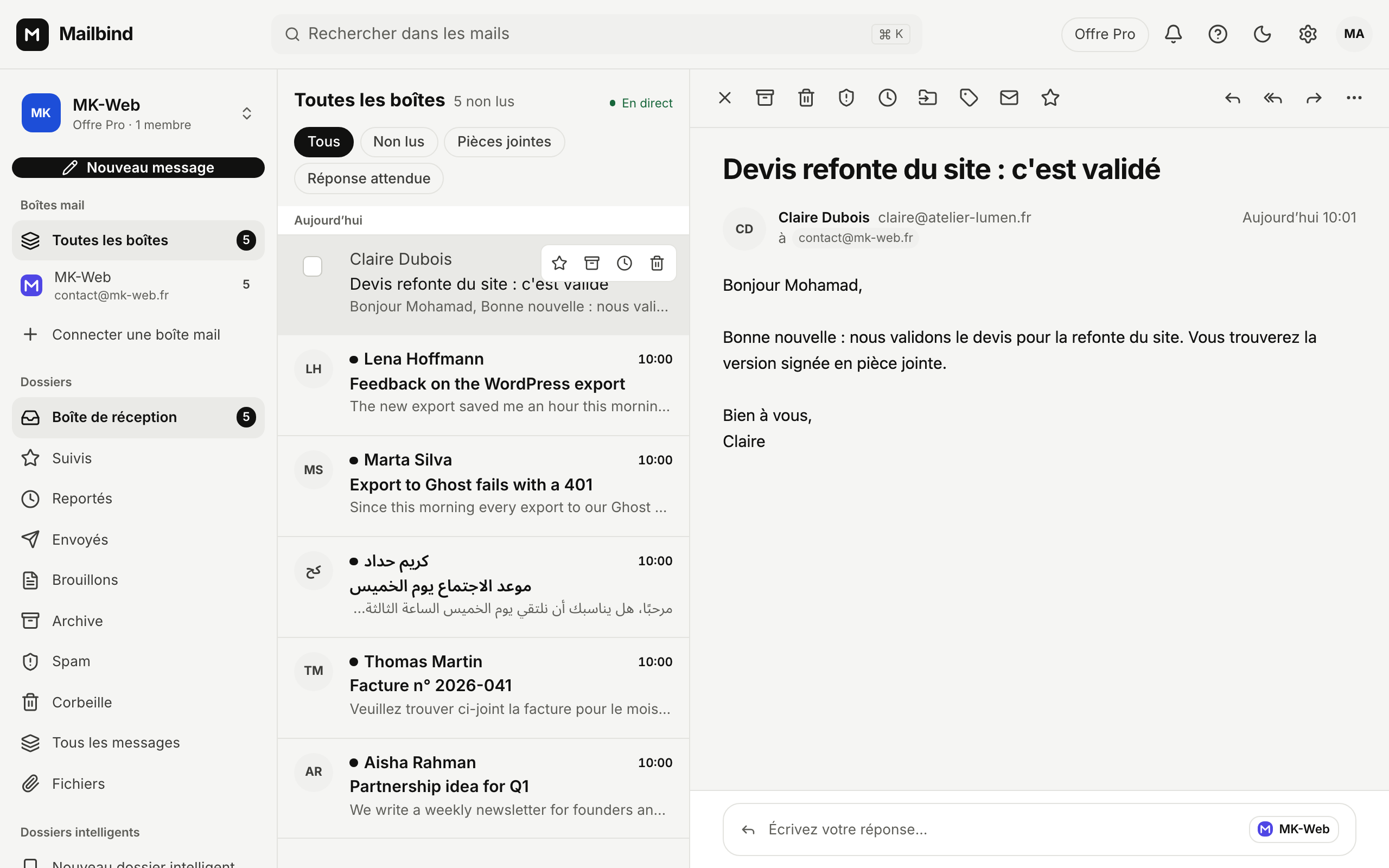Open the Fichiers folder
This screenshot has width=1389, height=868.
click(x=138, y=783)
